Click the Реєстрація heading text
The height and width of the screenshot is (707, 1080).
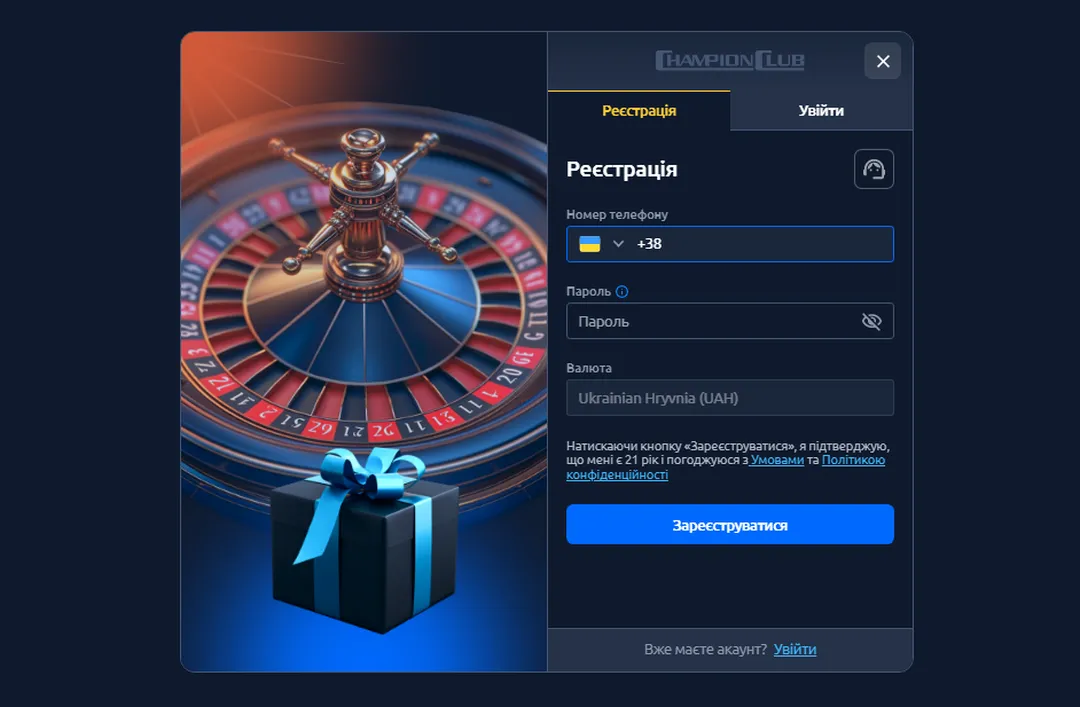621,169
